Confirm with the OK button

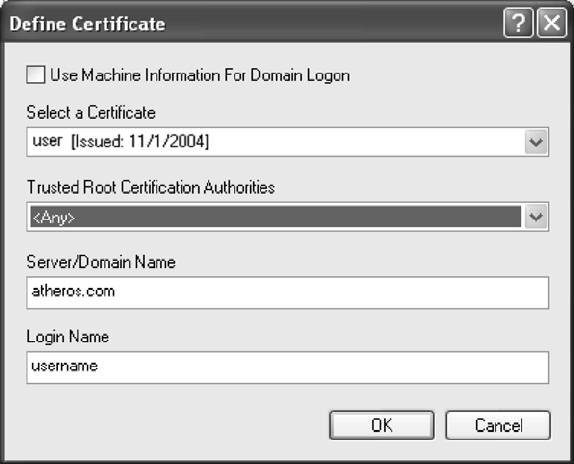pyautogui.click(x=382, y=425)
